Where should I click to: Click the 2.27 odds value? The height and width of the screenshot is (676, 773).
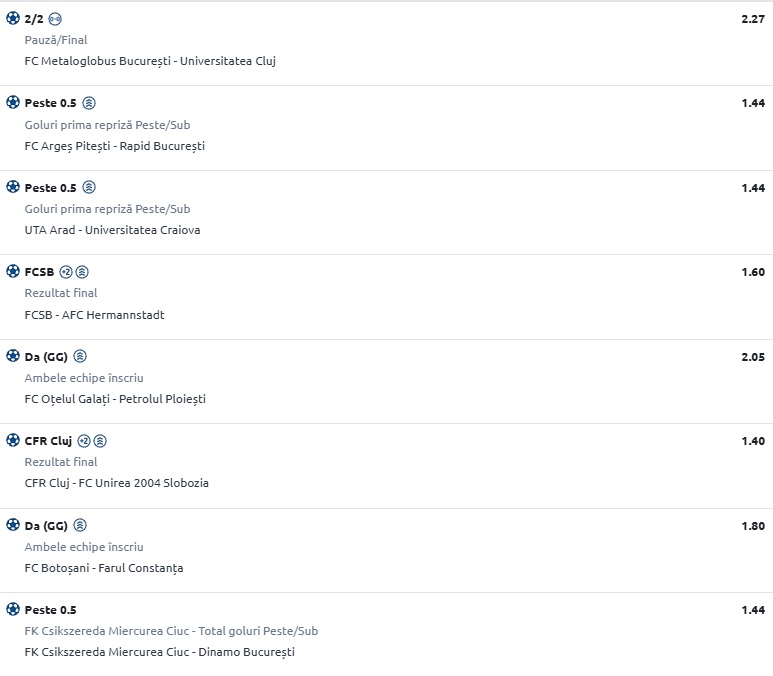(x=753, y=19)
